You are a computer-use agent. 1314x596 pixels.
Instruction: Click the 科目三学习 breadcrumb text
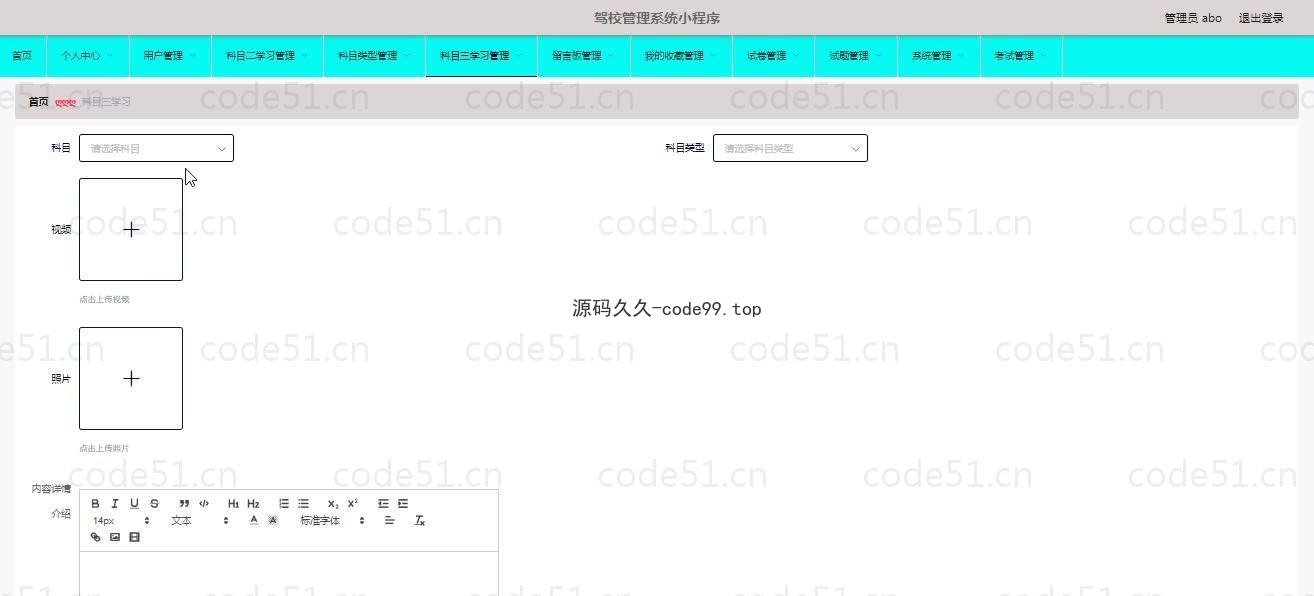106,102
